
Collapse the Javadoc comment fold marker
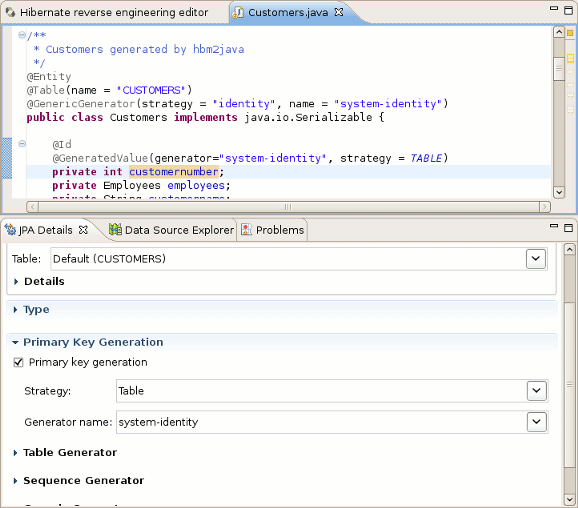pos(22,35)
